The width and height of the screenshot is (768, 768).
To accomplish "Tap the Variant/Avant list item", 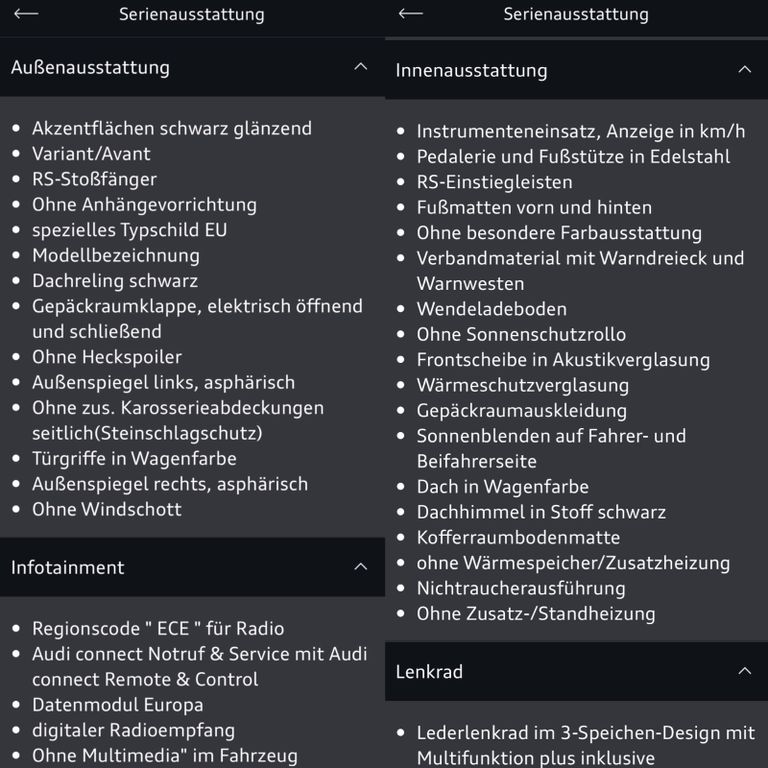I will pyautogui.click(x=91, y=154).
